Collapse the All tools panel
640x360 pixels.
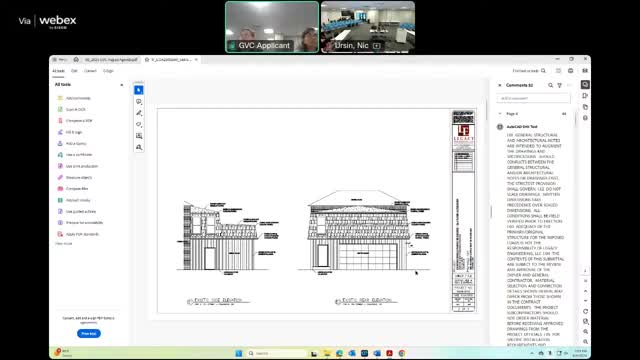pyautogui.click(x=122, y=85)
